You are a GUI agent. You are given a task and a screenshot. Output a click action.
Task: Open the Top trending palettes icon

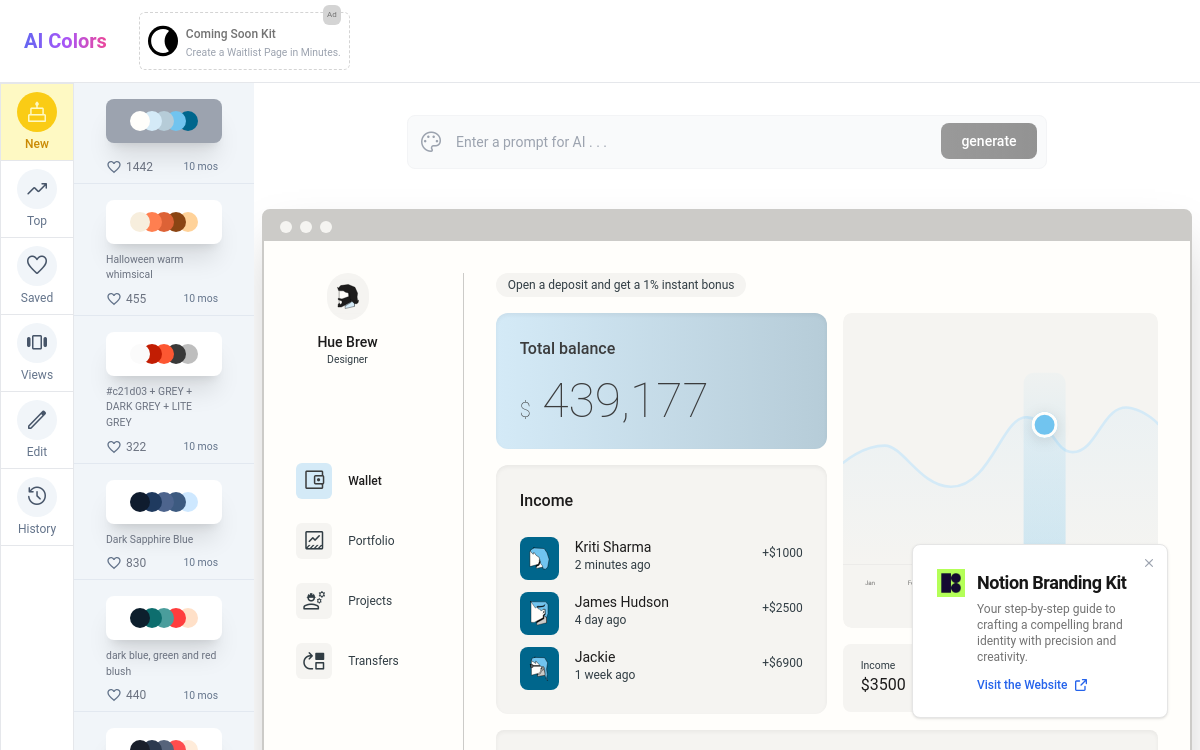click(x=37, y=189)
